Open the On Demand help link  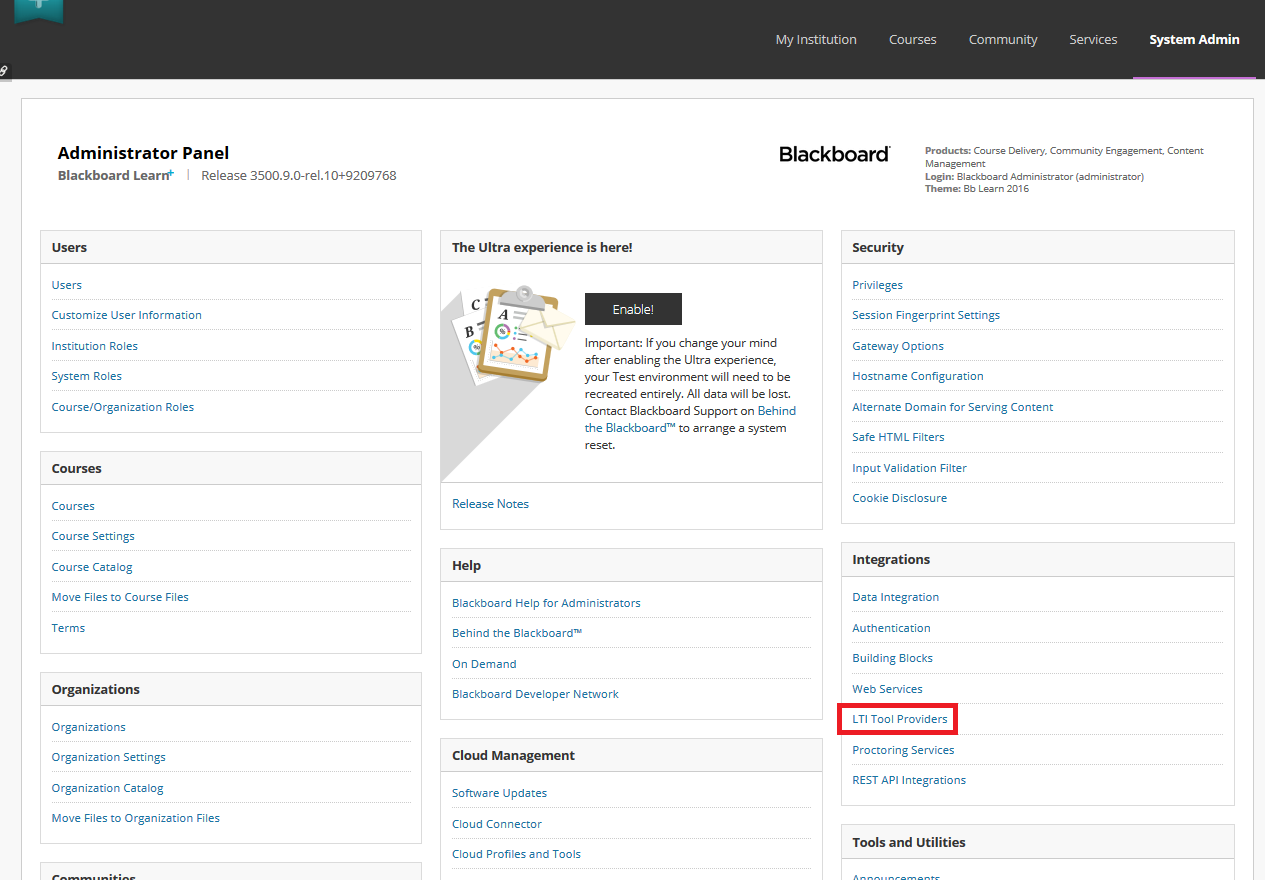coord(484,664)
